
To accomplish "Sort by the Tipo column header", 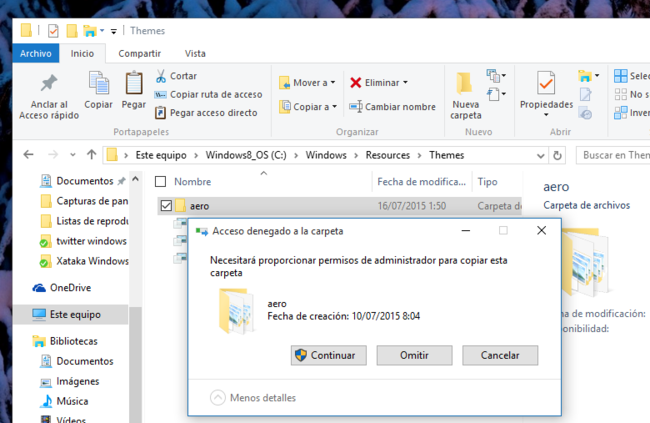I will (x=488, y=182).
